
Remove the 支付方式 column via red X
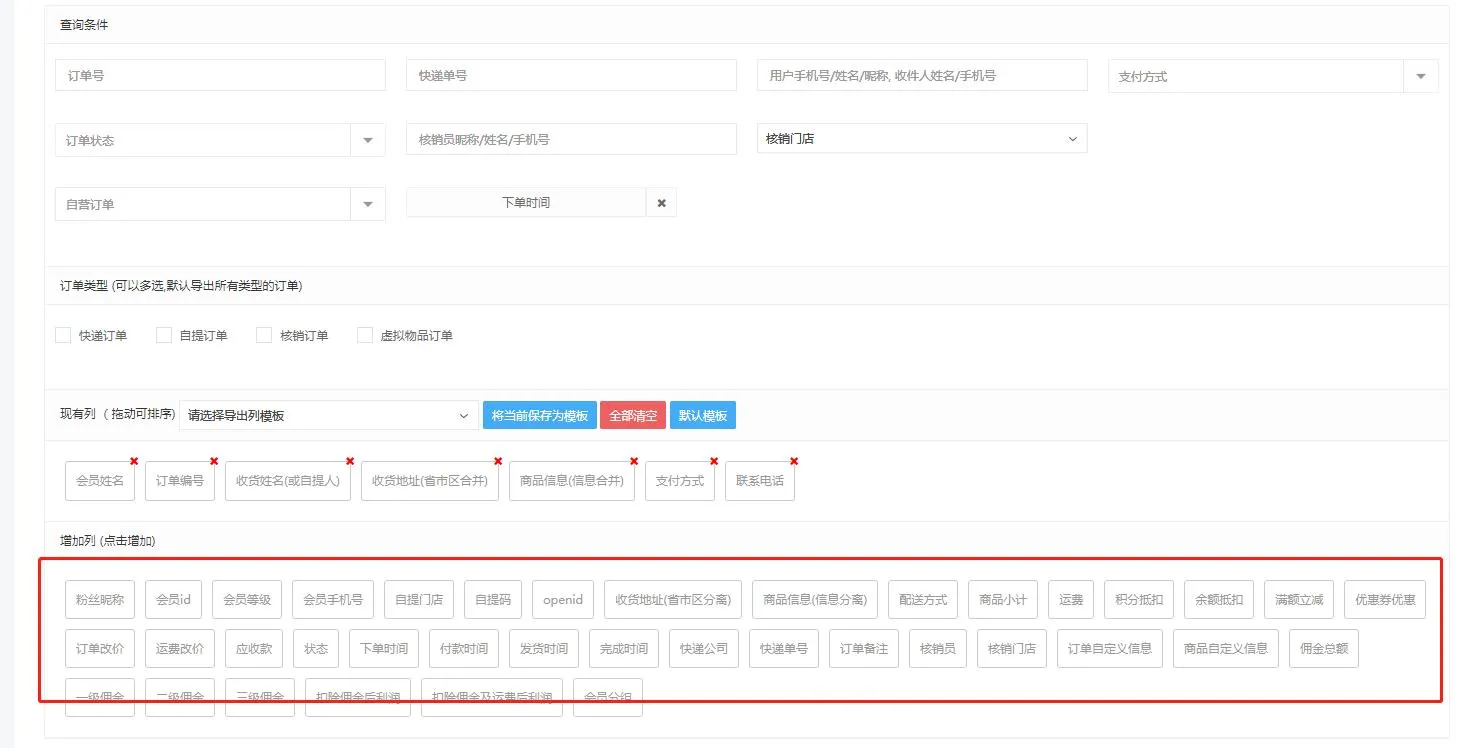(x=714, y=461)
